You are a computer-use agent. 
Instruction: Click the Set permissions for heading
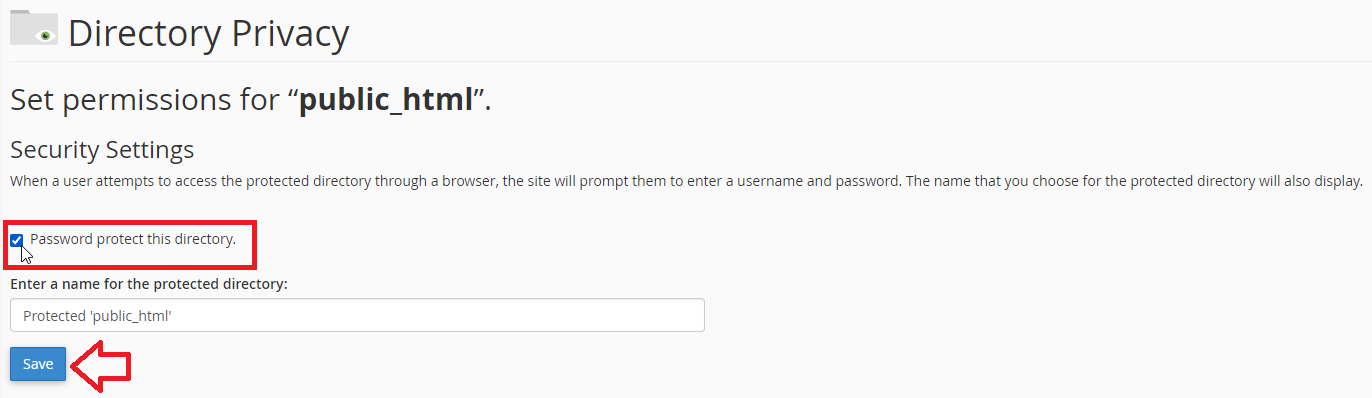[x=250, y=100]
